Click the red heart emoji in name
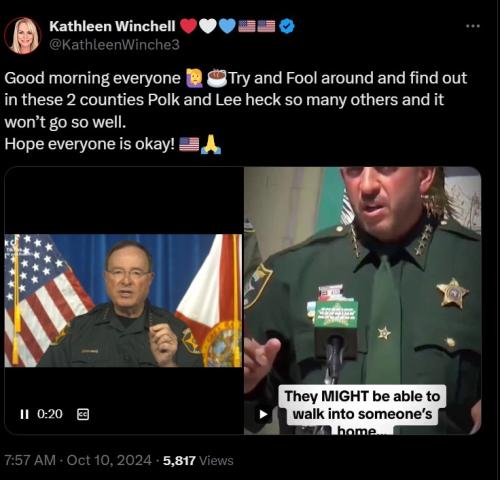Screen dimensions: 500x480 [188, 26]
